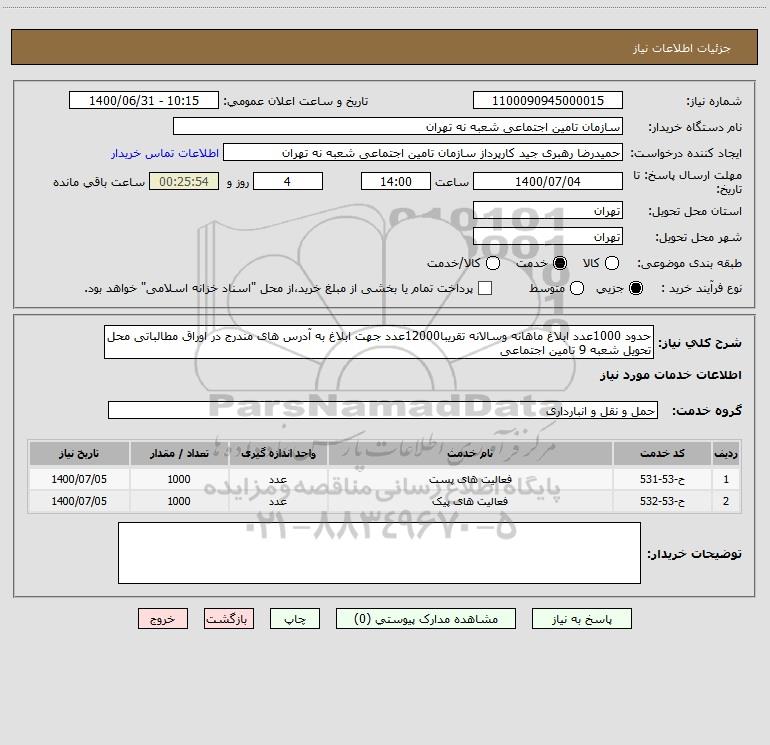Click the استان محل تحویل field
This screenshot has width=770, height=745.
tap(548, 211)
